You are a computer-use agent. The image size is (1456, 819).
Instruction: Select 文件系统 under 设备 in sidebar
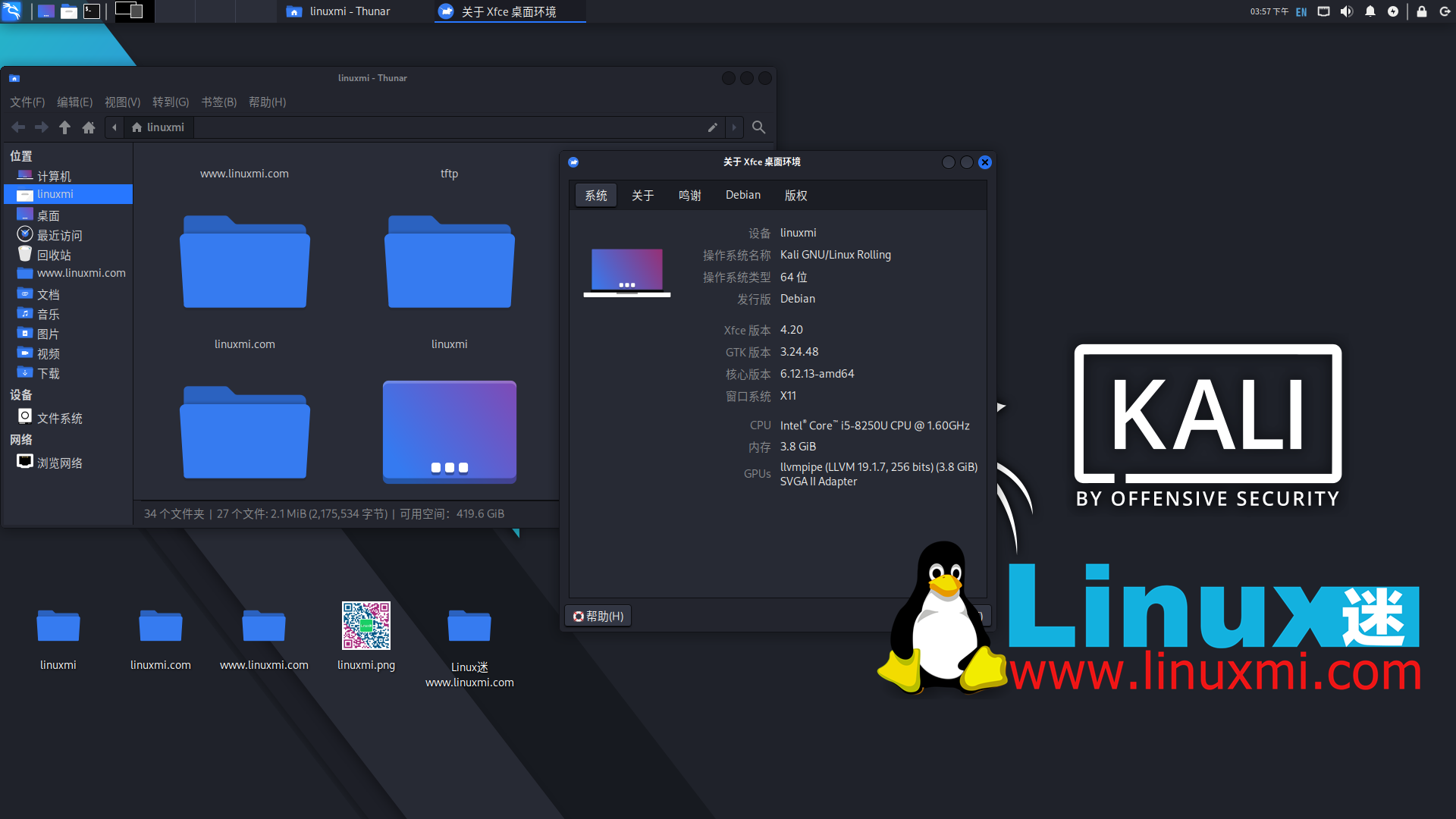tap(68, 418)
